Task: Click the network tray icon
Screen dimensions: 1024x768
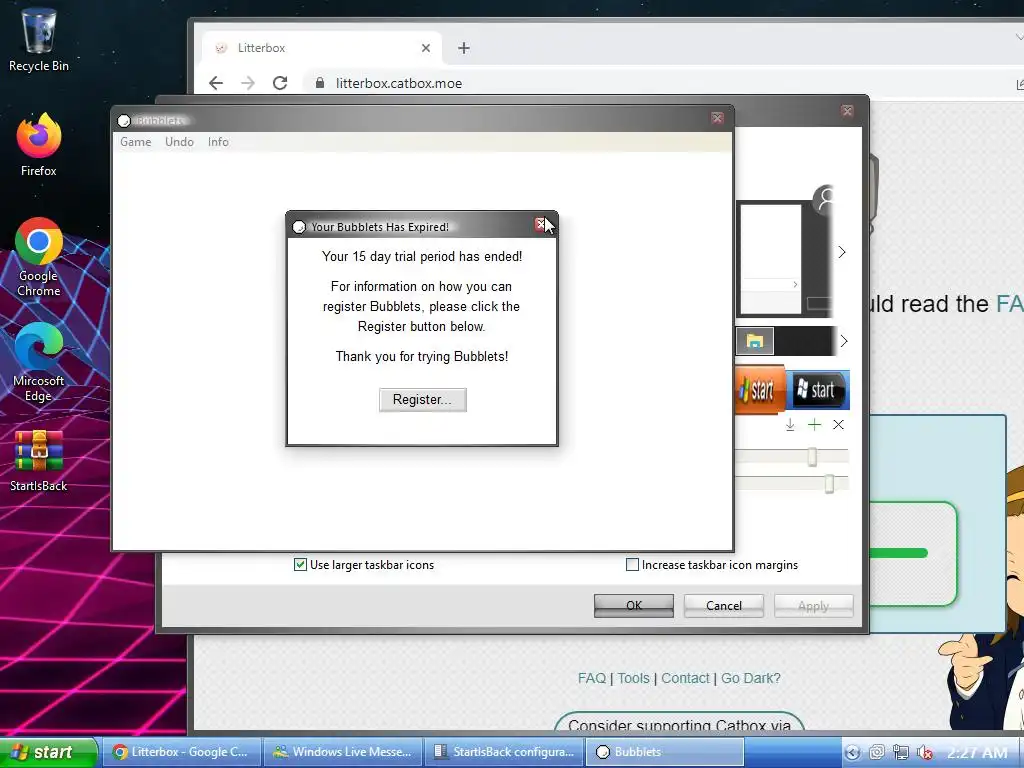Action: (x=901, y=752)
